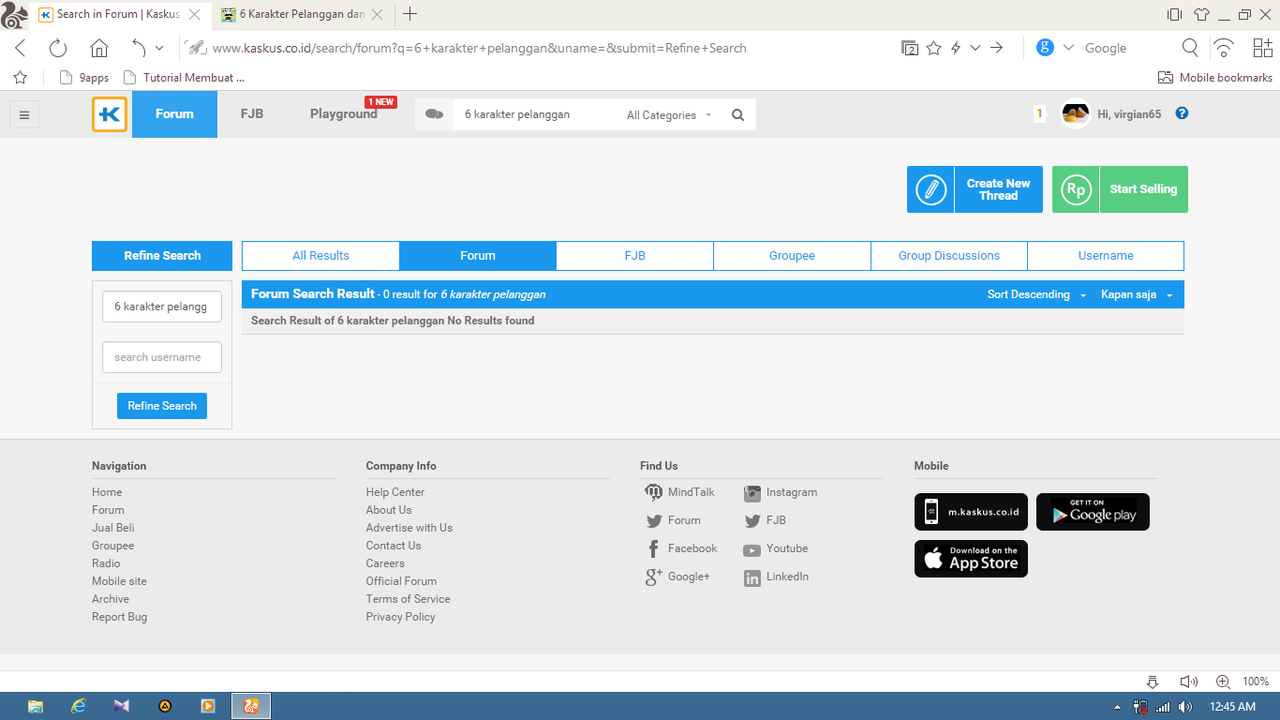Open the Google Play badge
Screen dimensions: 1280x720
tap(1093, 512)
